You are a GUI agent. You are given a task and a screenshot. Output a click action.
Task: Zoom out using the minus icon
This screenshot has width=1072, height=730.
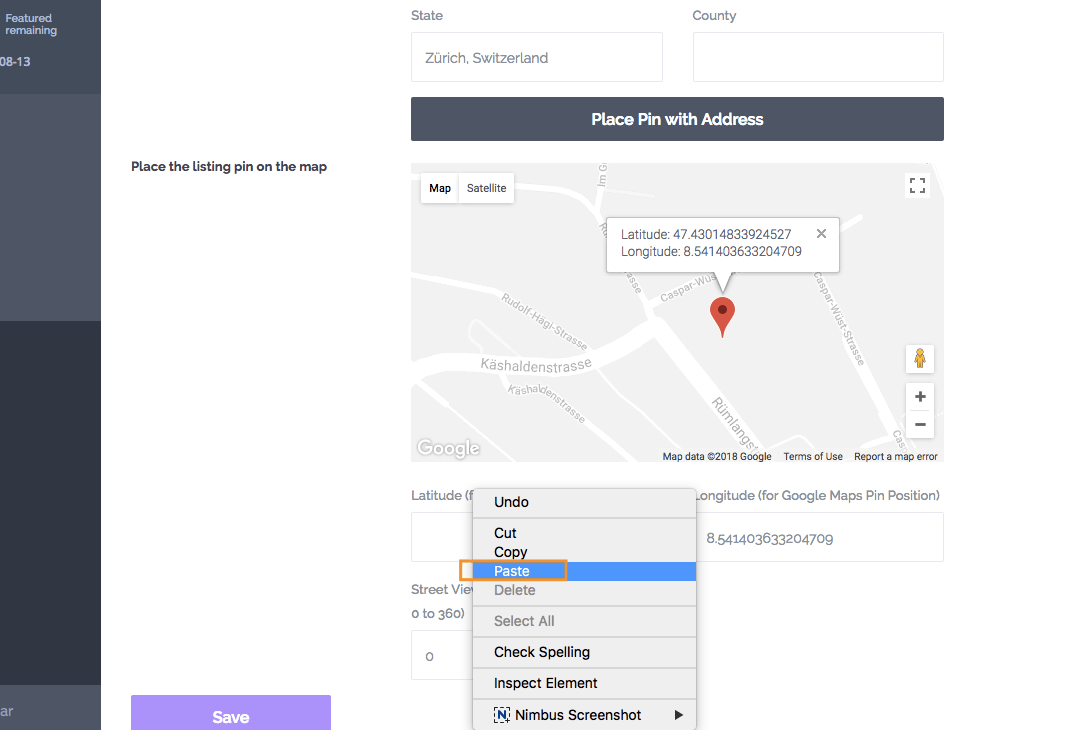coord(919,424)
